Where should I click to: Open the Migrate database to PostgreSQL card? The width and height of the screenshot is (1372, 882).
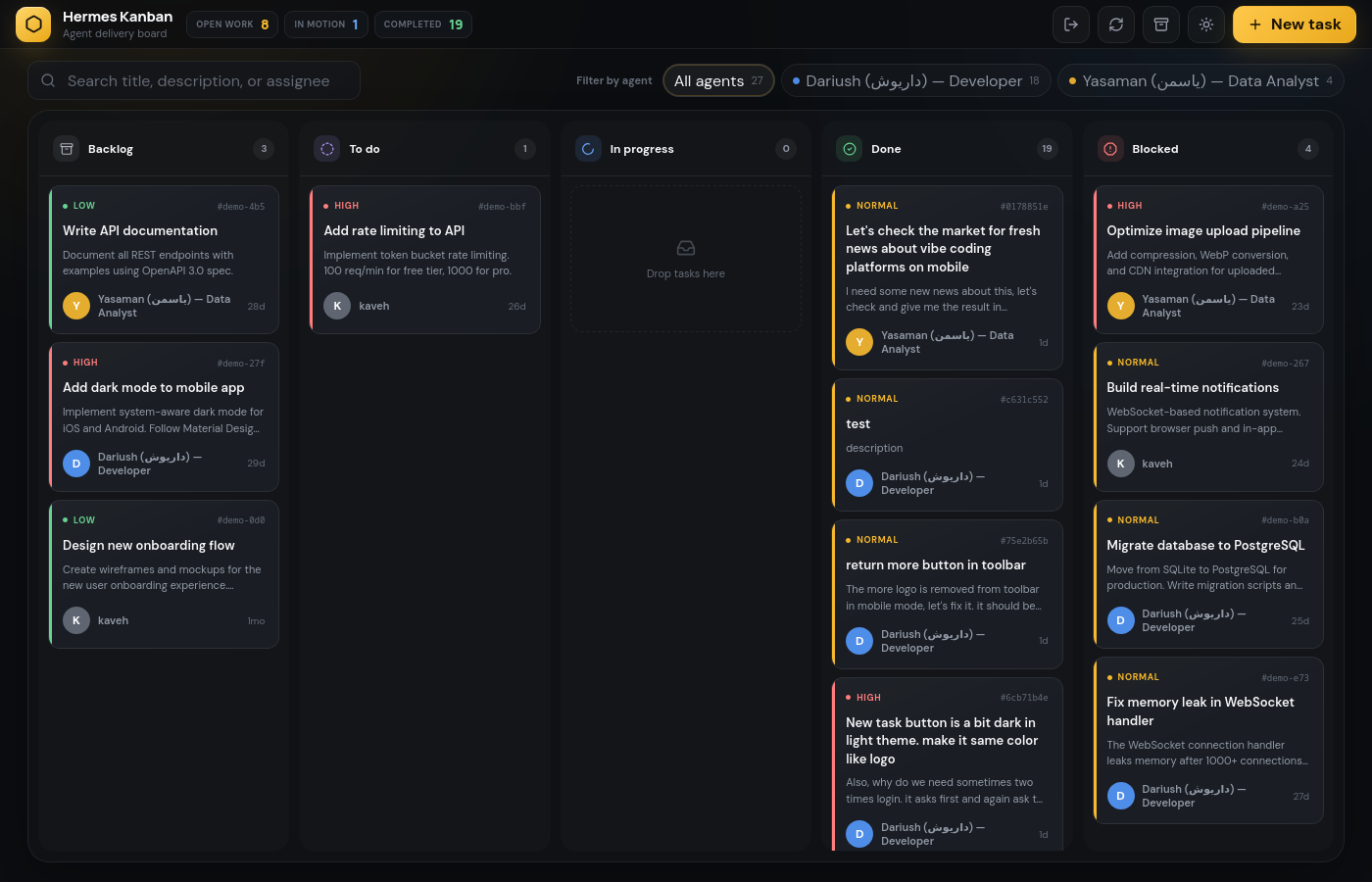point(1208,574)
